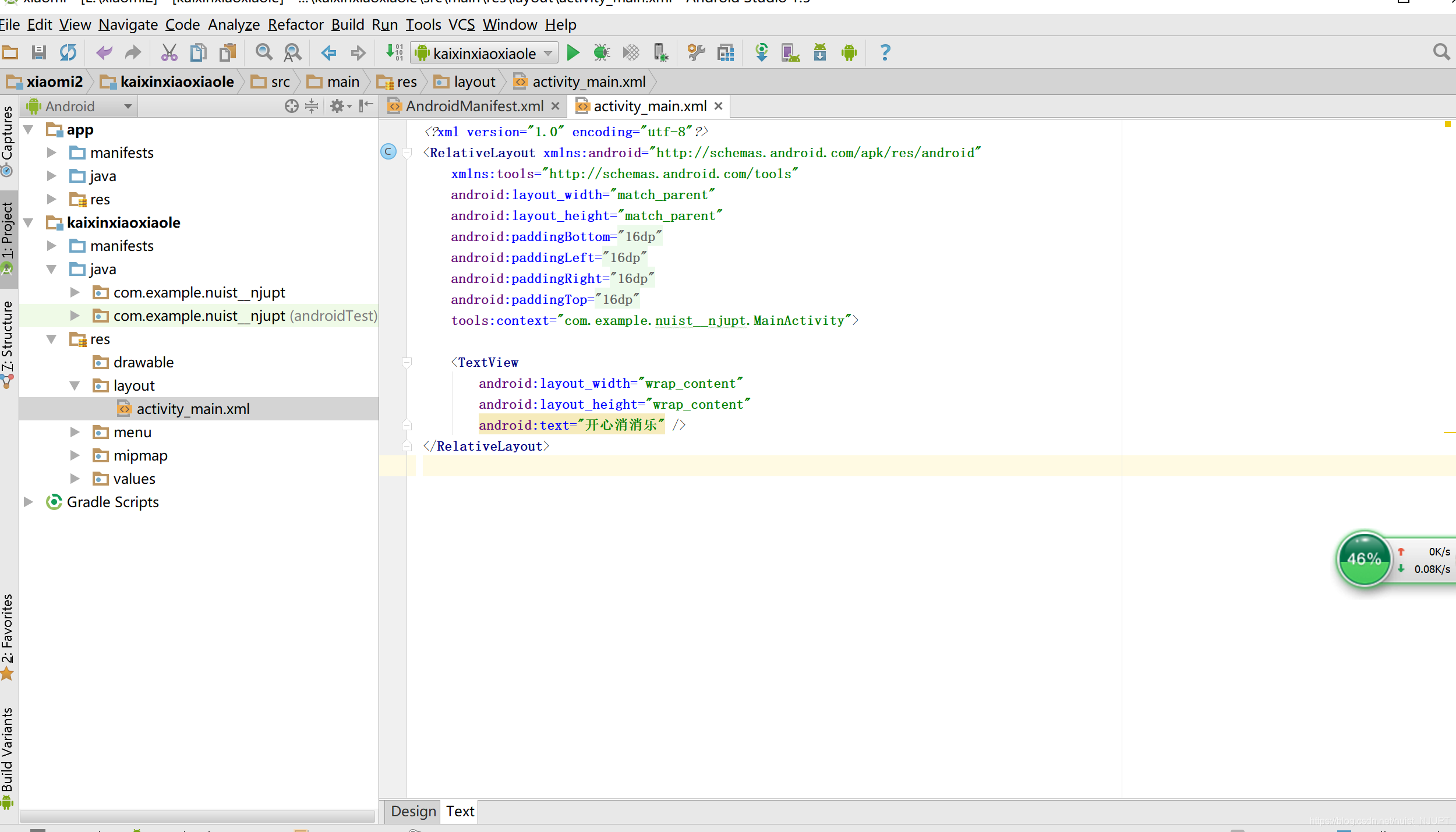Viewport: 1456px width, 832px height.
Task: Click the Sync Project with Gradle icon
Action: point(761,53)
